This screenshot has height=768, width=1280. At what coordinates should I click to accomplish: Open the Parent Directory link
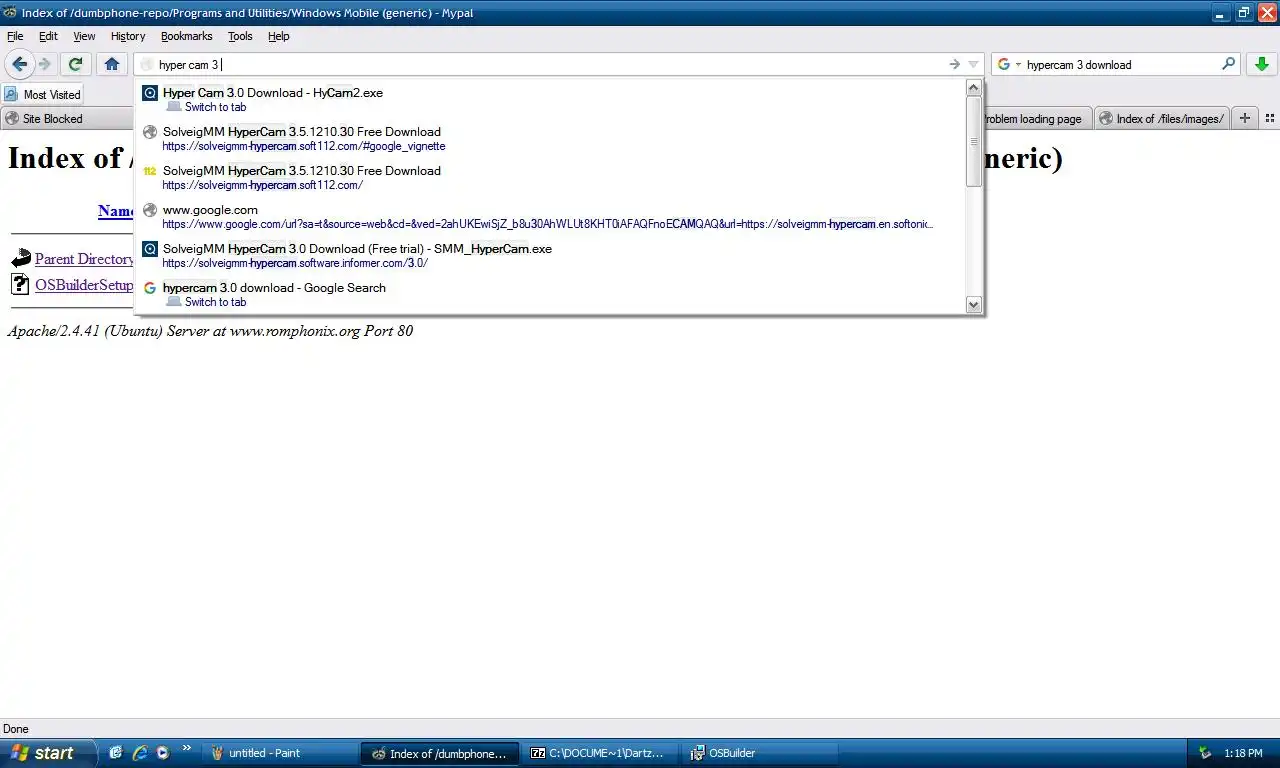pyautogui.click(x=84, y=259)
